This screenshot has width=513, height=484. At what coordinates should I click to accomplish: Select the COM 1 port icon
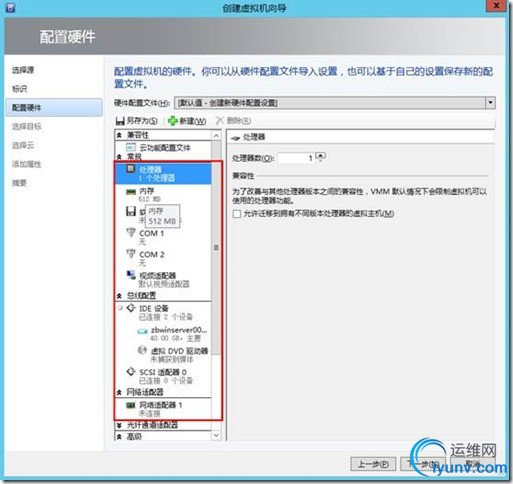coord(131,232)
